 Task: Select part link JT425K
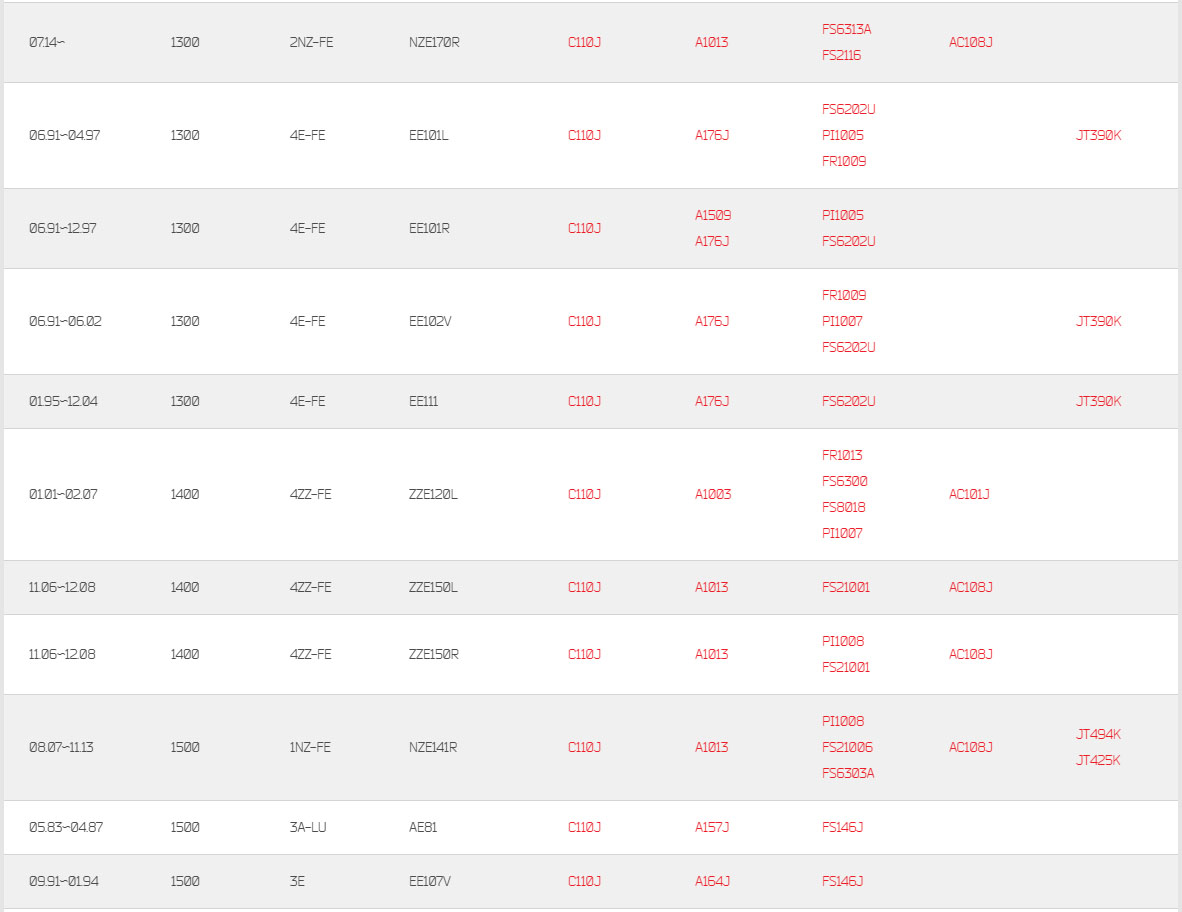1098,761
